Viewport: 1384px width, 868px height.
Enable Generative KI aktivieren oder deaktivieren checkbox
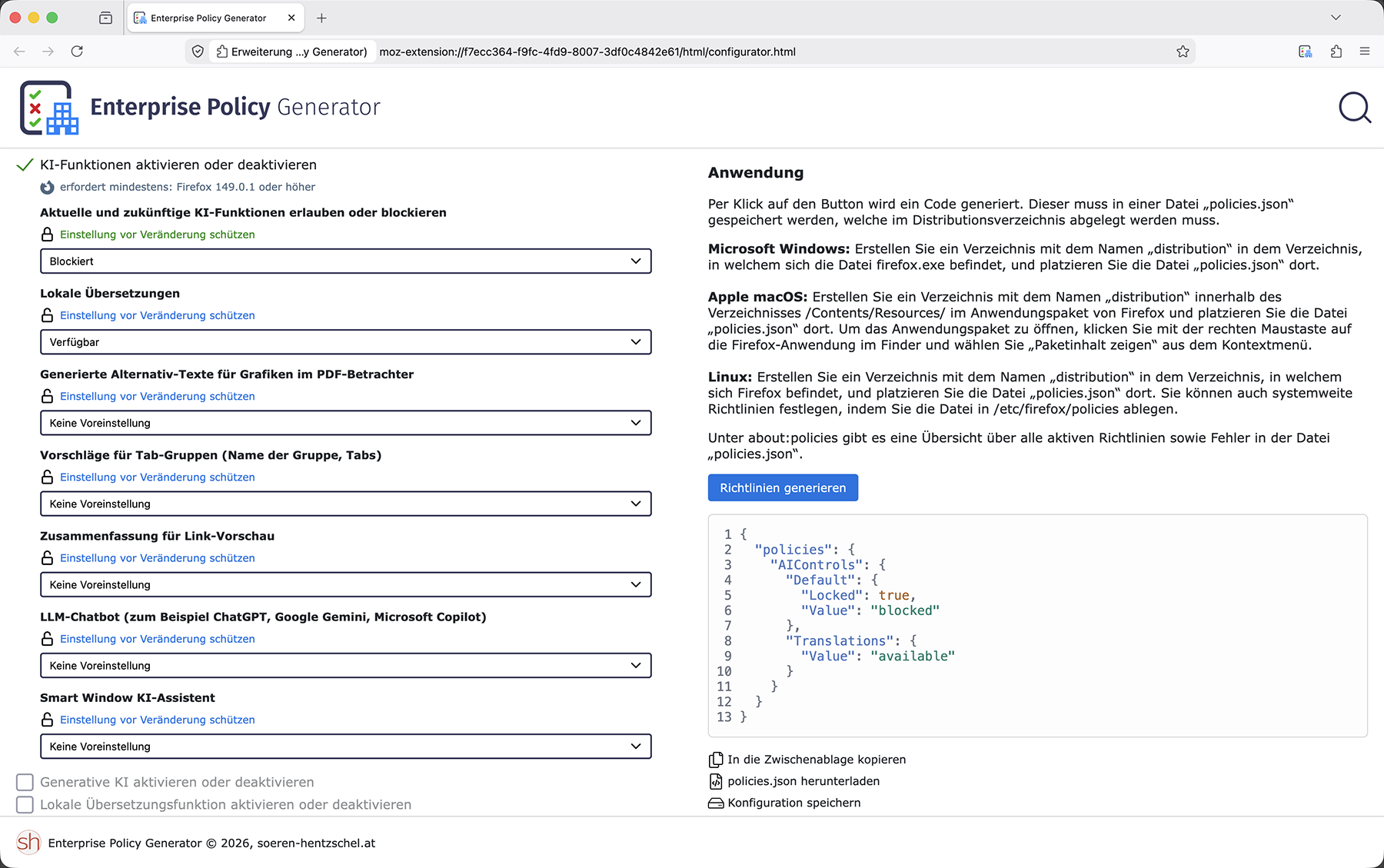coord(25,782)
